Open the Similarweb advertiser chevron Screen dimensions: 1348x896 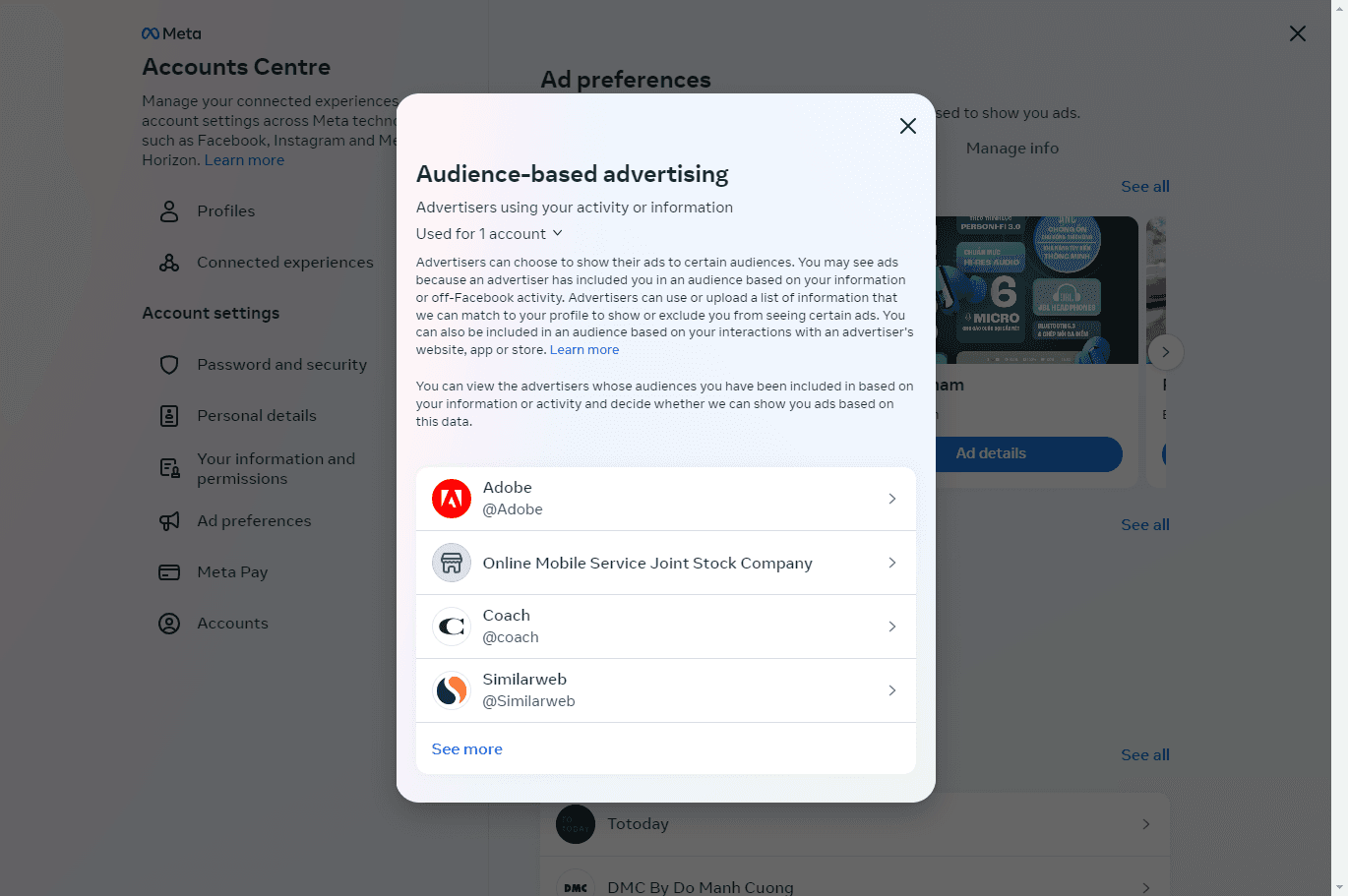coord(891,690)
